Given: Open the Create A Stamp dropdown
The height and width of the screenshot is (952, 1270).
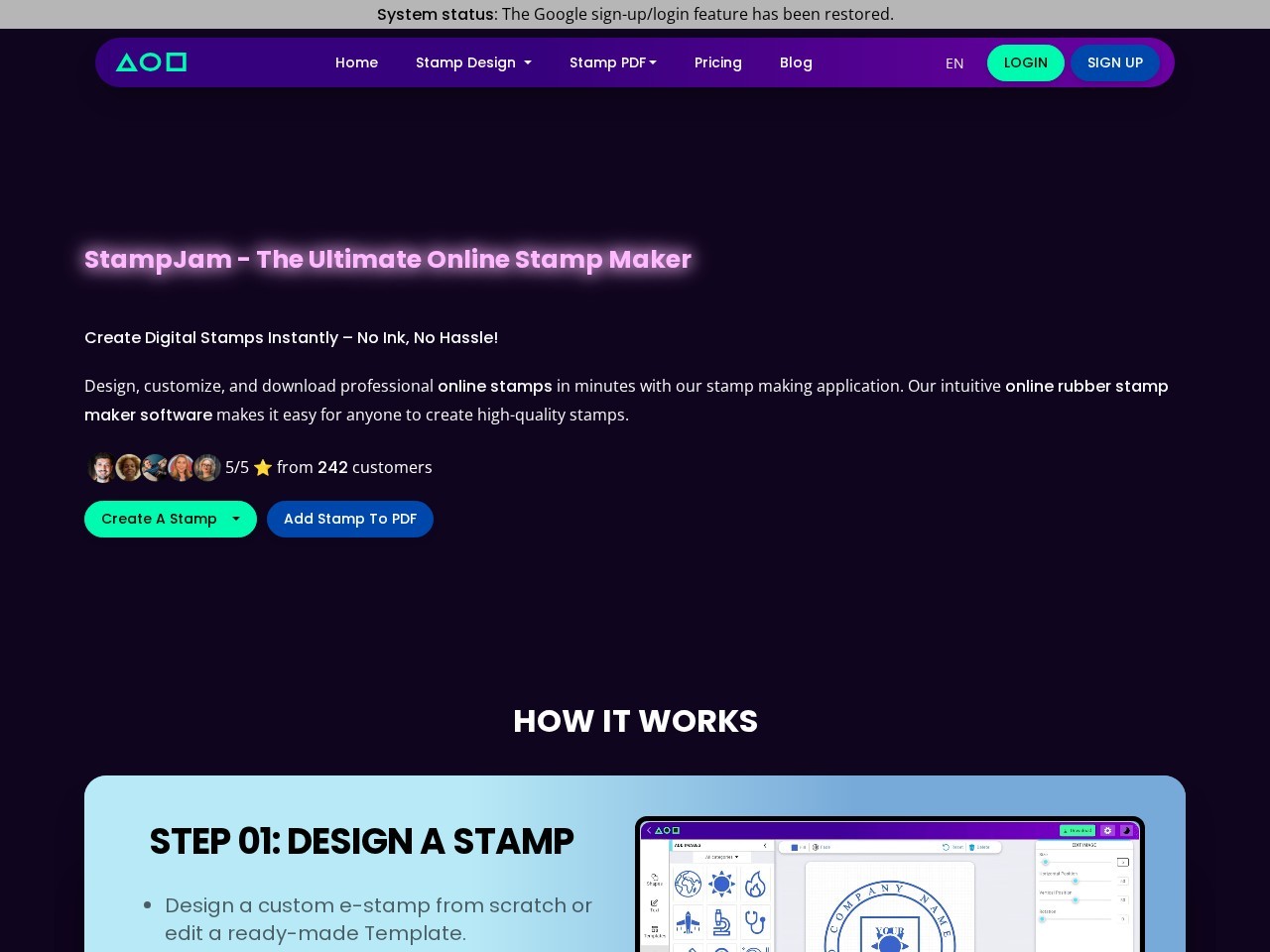Looking at the screenshot, I should coord(171,519).
